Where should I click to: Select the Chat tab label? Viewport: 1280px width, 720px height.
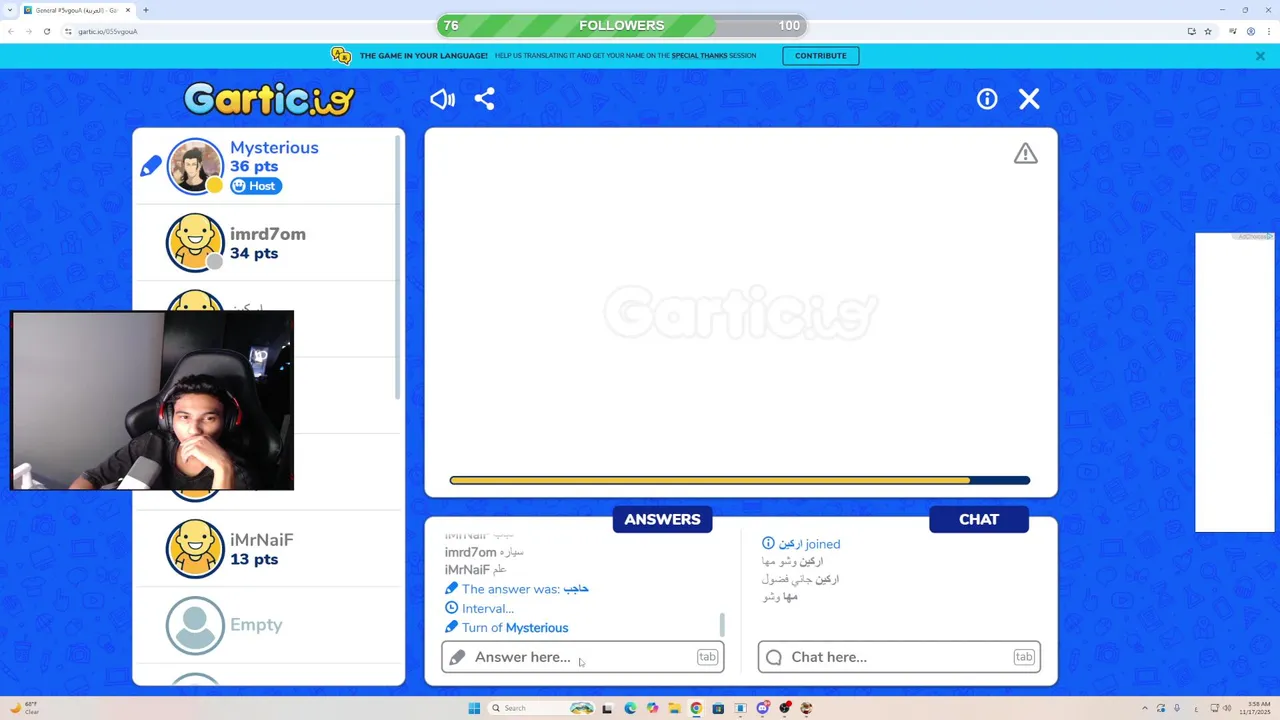click(x=979, y=519)
